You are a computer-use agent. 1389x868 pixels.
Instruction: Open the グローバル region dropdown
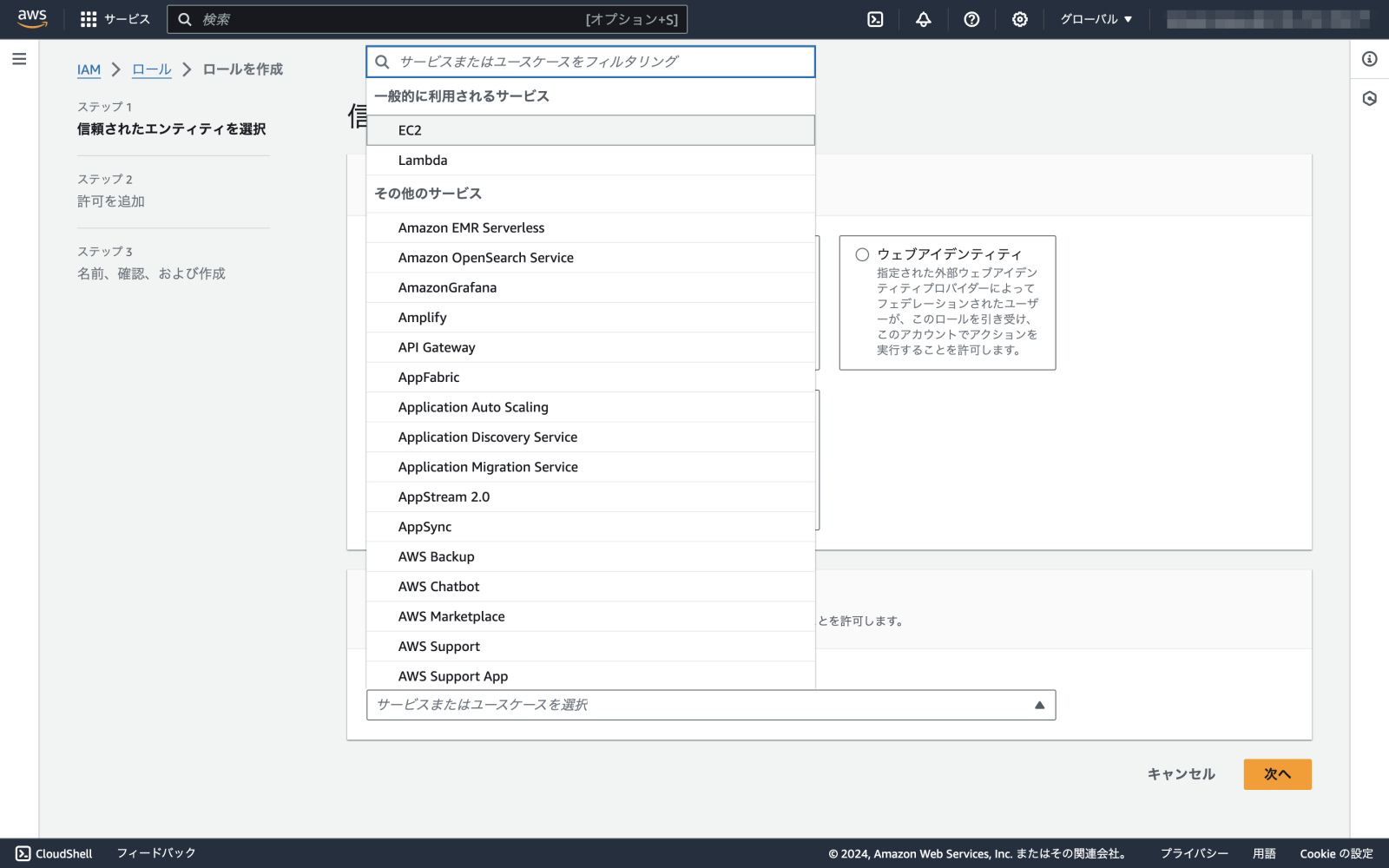coord(1096,18)
